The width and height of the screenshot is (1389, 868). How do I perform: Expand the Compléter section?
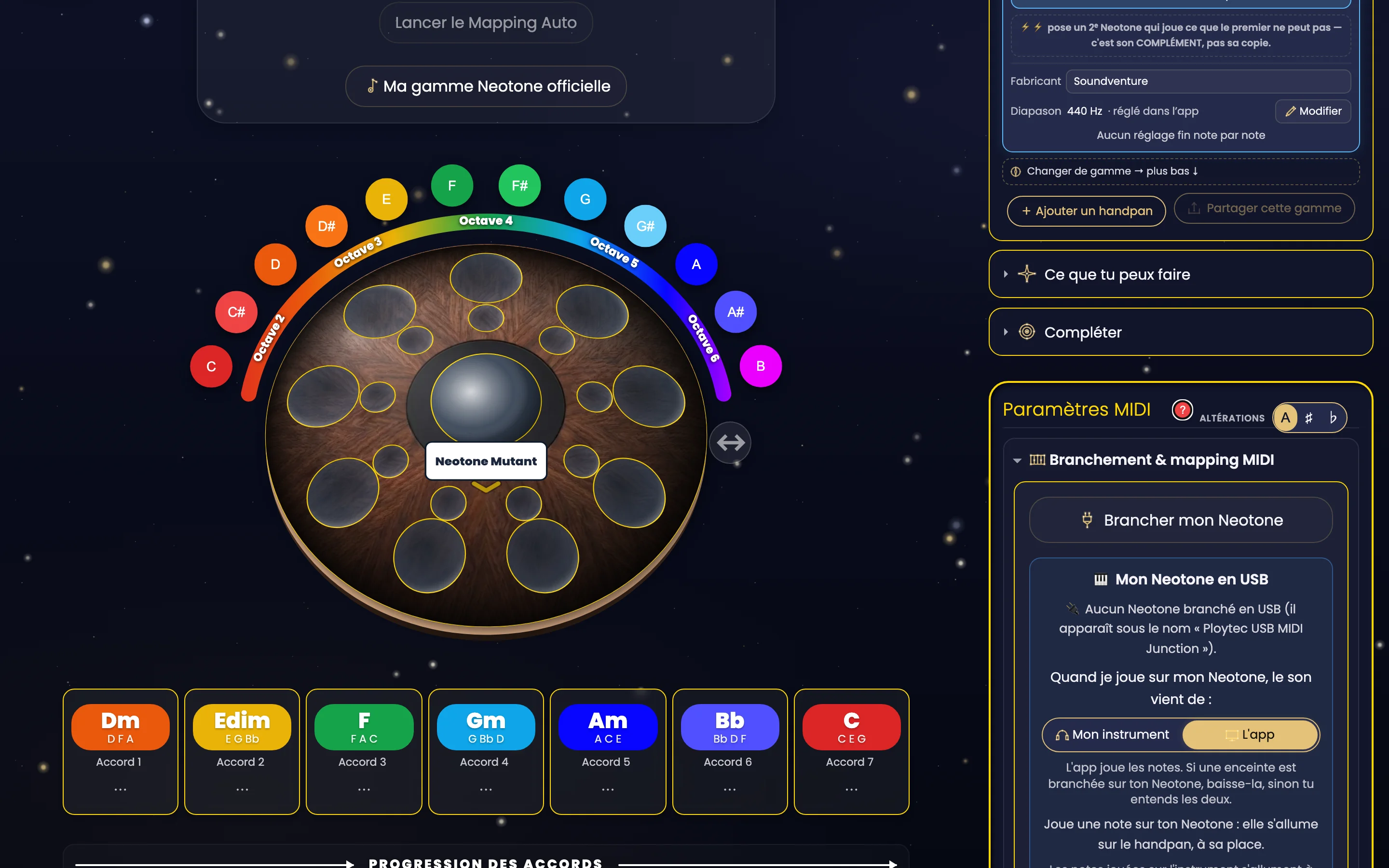[x=1181, y=332]
